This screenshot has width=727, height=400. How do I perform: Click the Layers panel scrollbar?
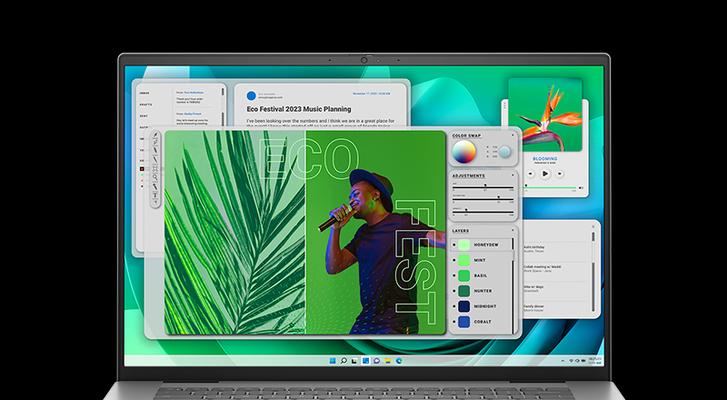(513, 285)
